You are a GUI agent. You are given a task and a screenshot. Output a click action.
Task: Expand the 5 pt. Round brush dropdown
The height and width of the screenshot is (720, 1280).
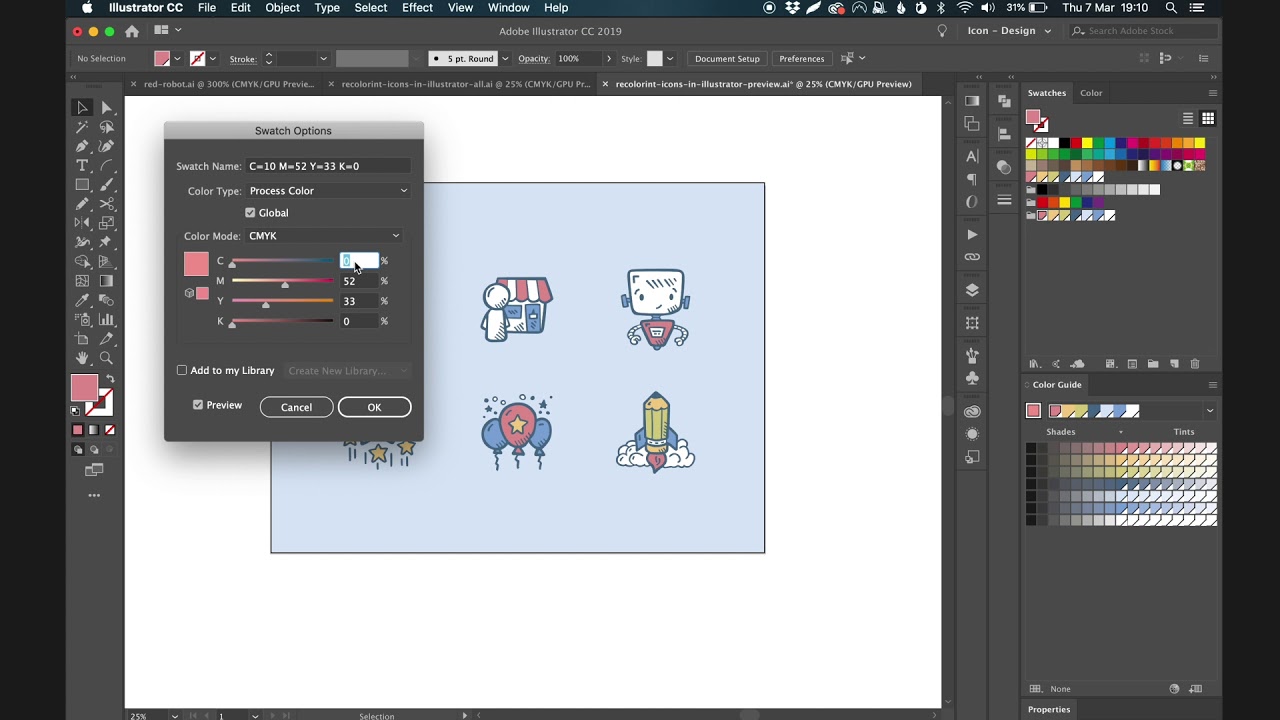coord(505,59)
